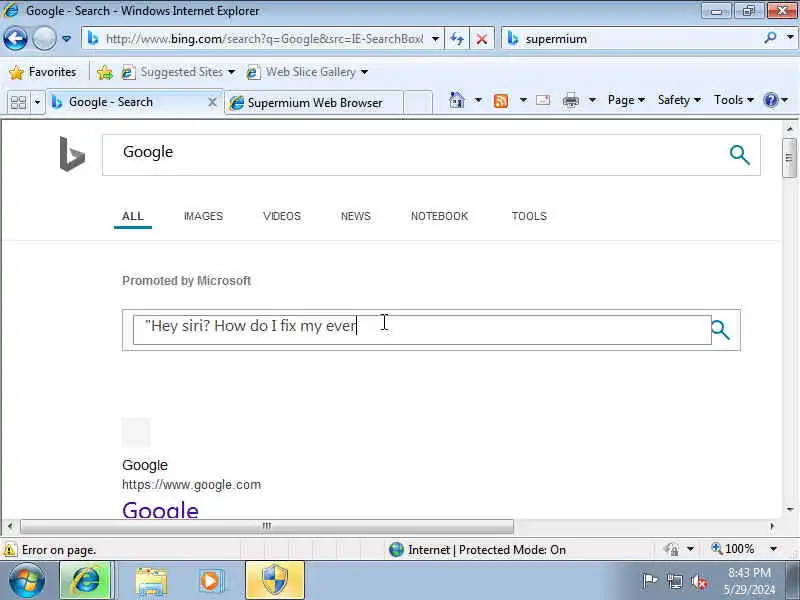This screenshot has height=600, width=800.
Task: Click the 'Error on page' warning icon
Action: (9, 550)
